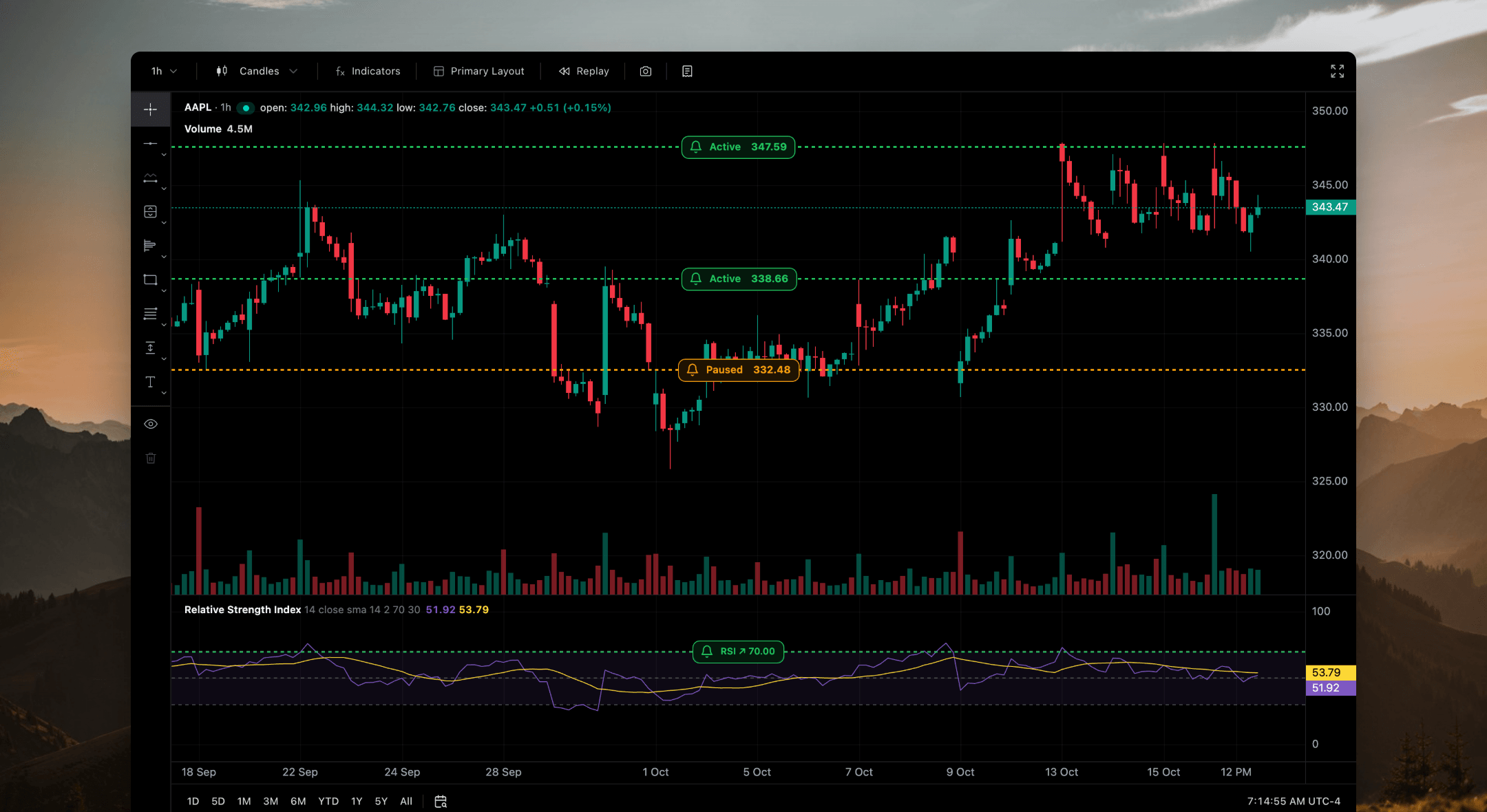
Task: Expand the text tool submenu arrow
Action: [164, 393]
